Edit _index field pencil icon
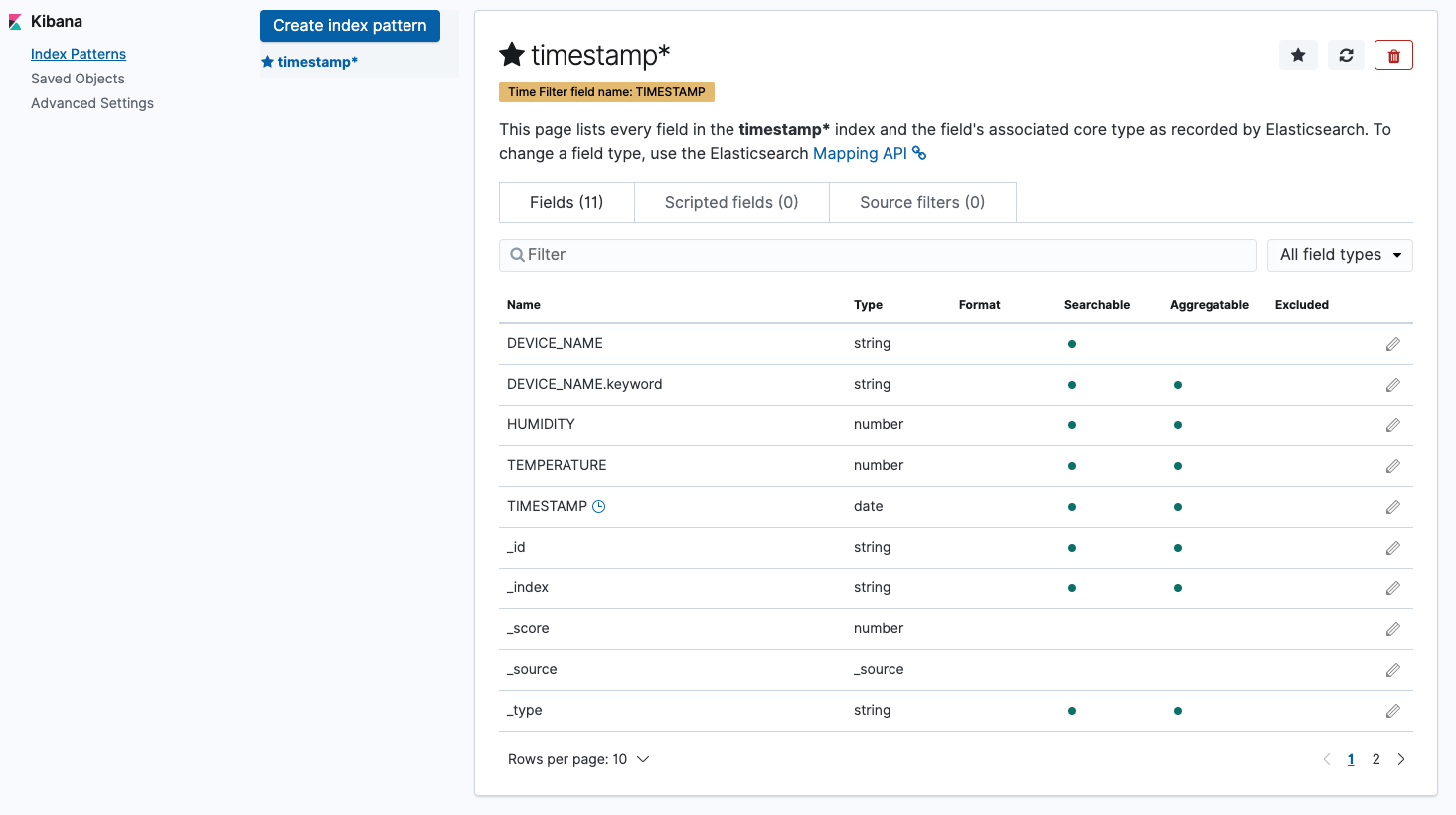Viewport: 1456px width, 815px height. [x=1393, y=588]
